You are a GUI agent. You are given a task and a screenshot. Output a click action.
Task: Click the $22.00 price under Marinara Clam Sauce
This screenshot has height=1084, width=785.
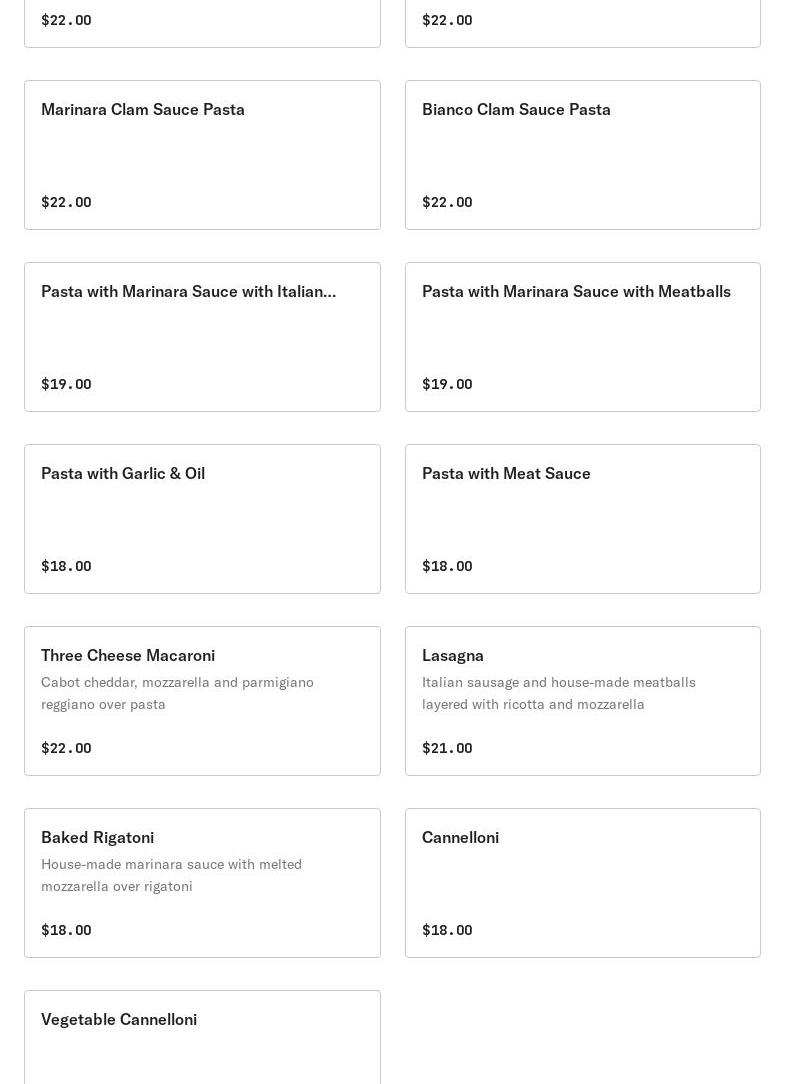pos(66,202)
